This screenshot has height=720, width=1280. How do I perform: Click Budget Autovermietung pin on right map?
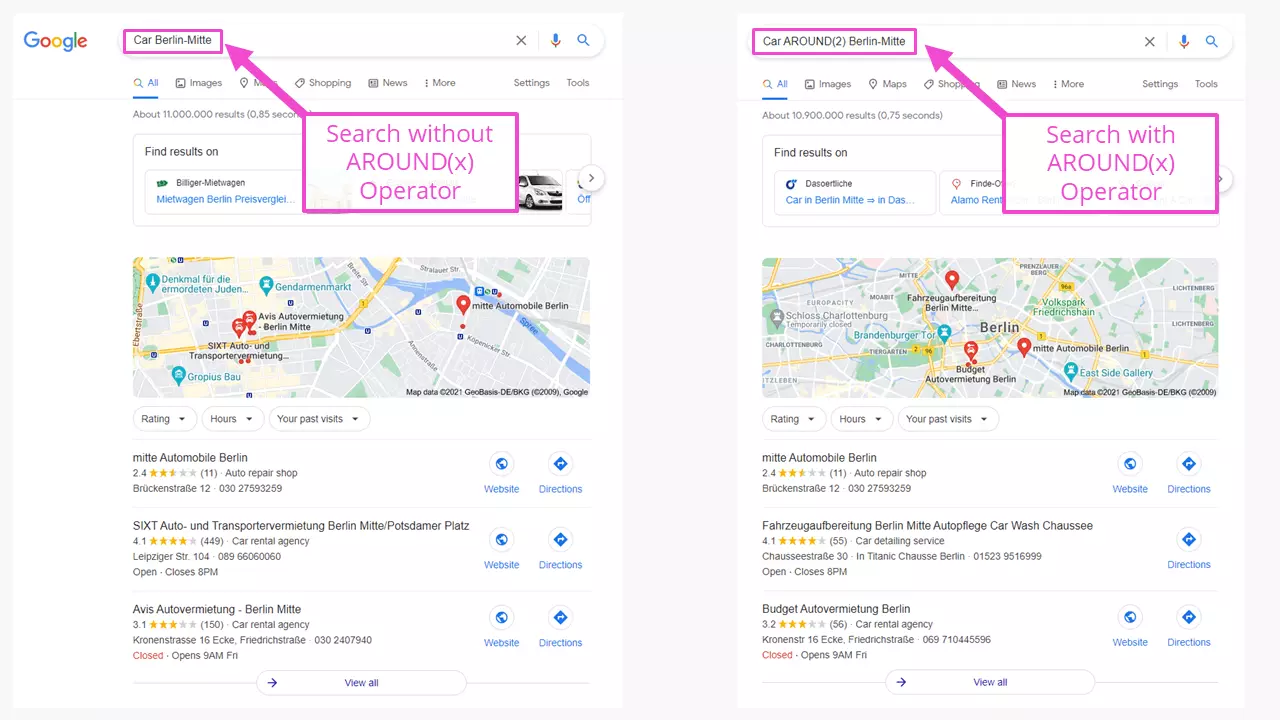(971, 350)
